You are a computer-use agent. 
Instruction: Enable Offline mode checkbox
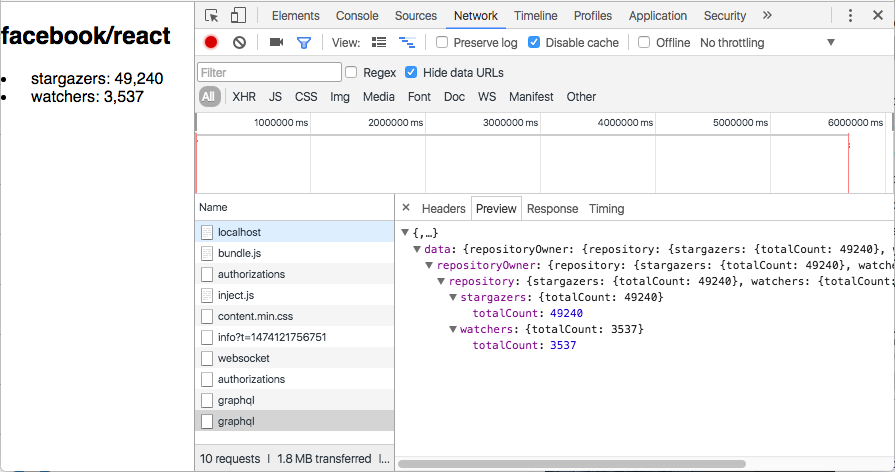(x=644, y=42)
